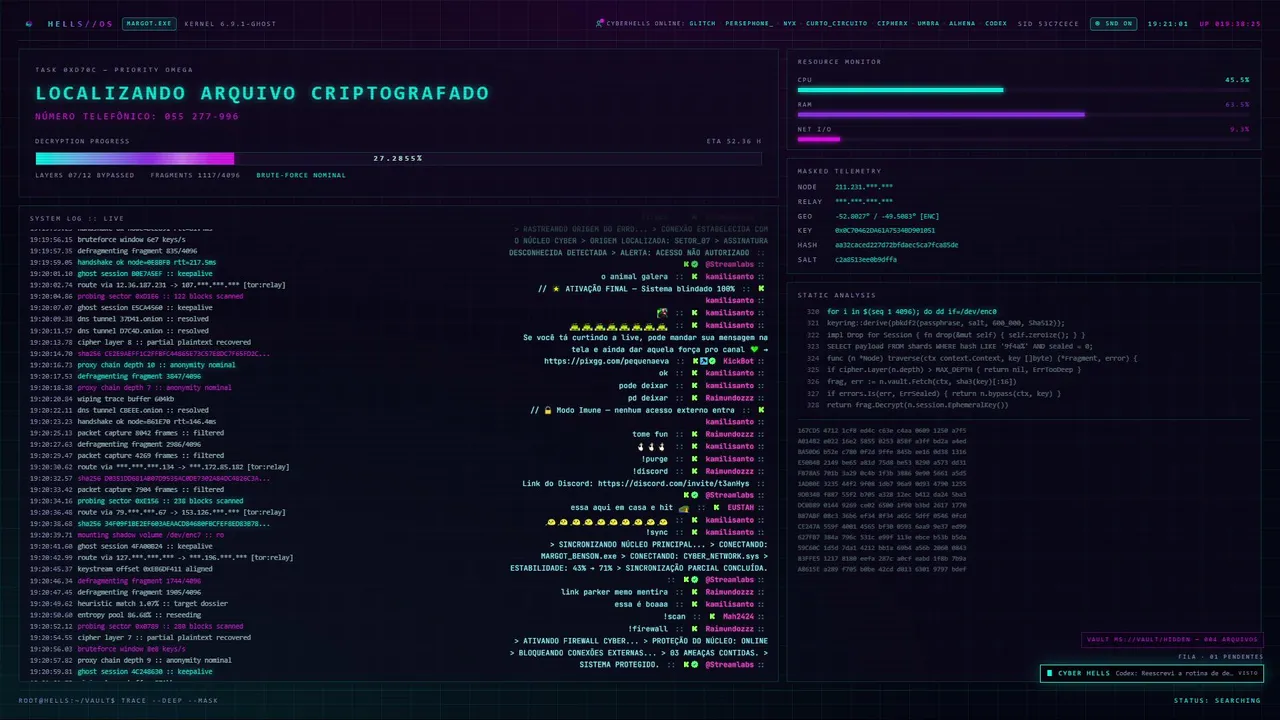Click FILA · 01 PENDENTES queue label
Image resolution: width=1280 pixels, height=720 pixels.
click(x=1220, y=656)
